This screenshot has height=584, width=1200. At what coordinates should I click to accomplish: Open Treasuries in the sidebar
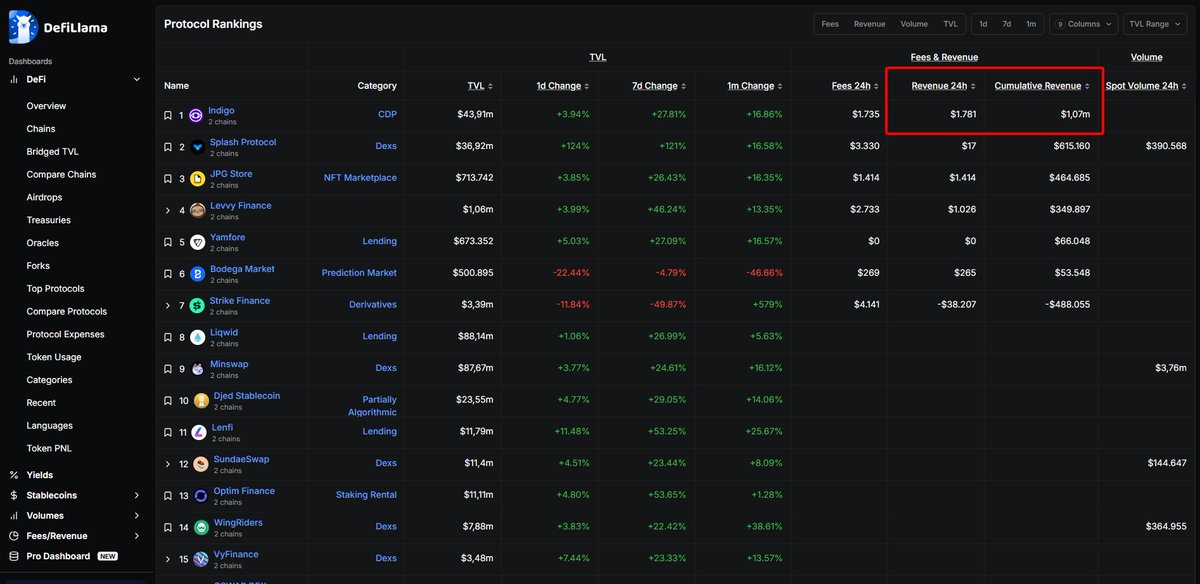(48, 220)
